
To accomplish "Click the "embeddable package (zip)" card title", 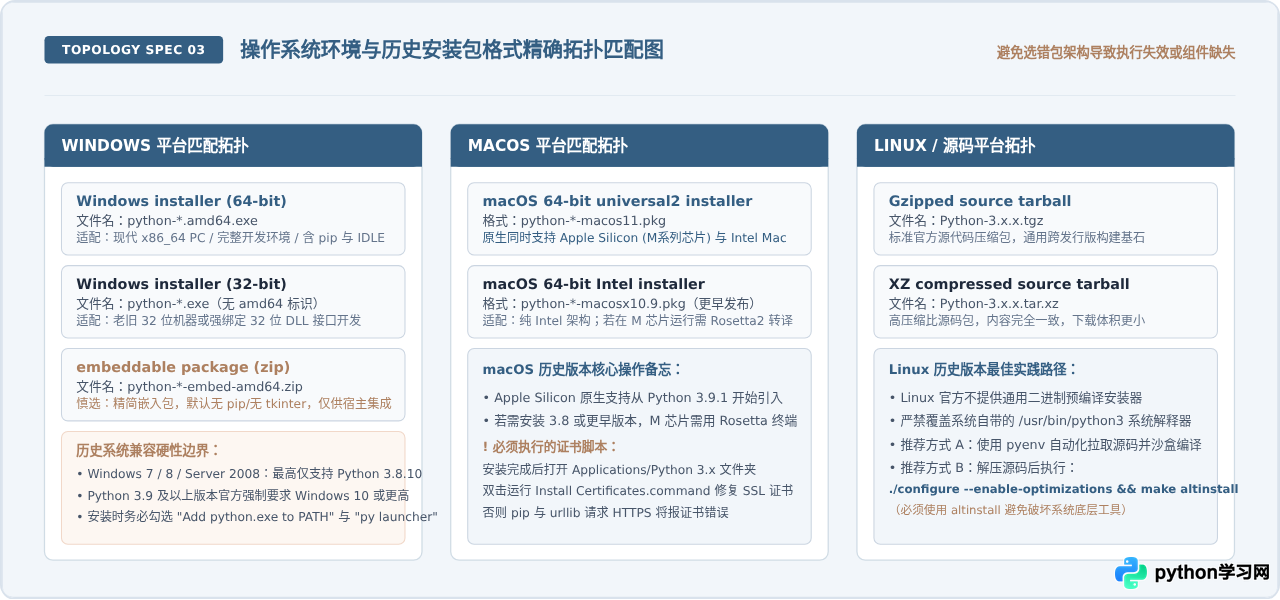I will (183, 367).
